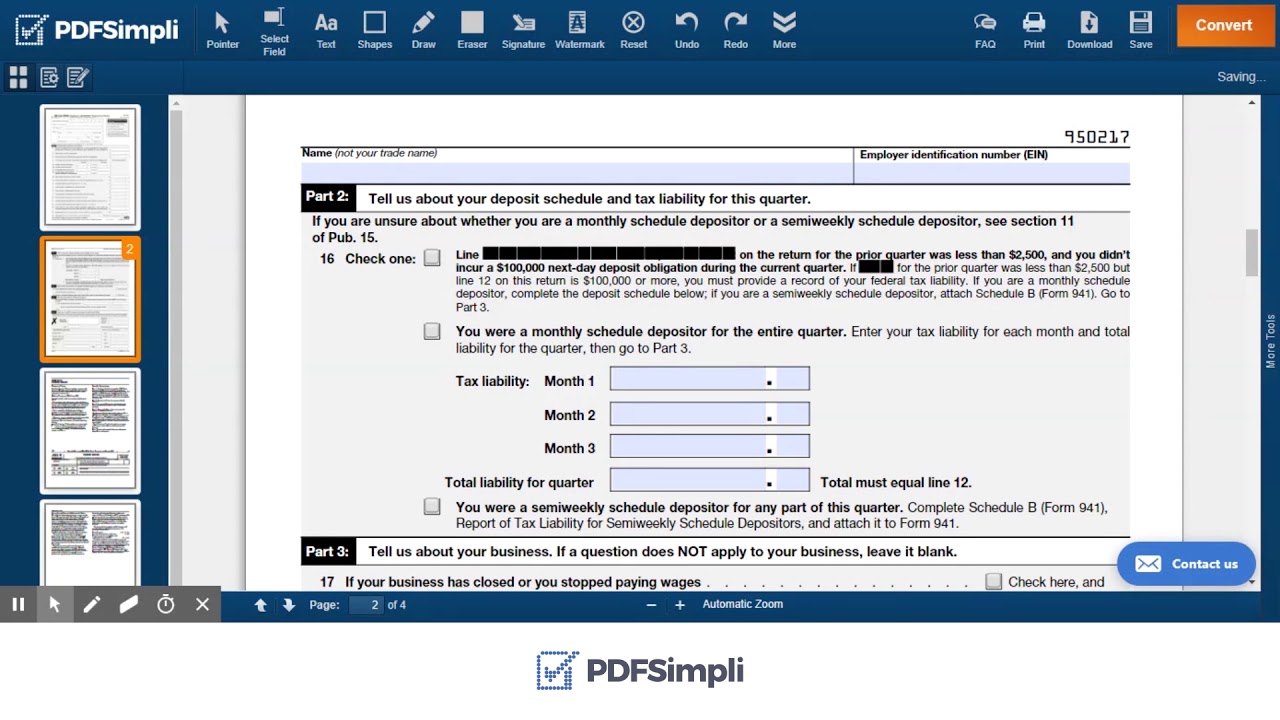
Task: Pick the Eraser tool
Action: point(472,30)
